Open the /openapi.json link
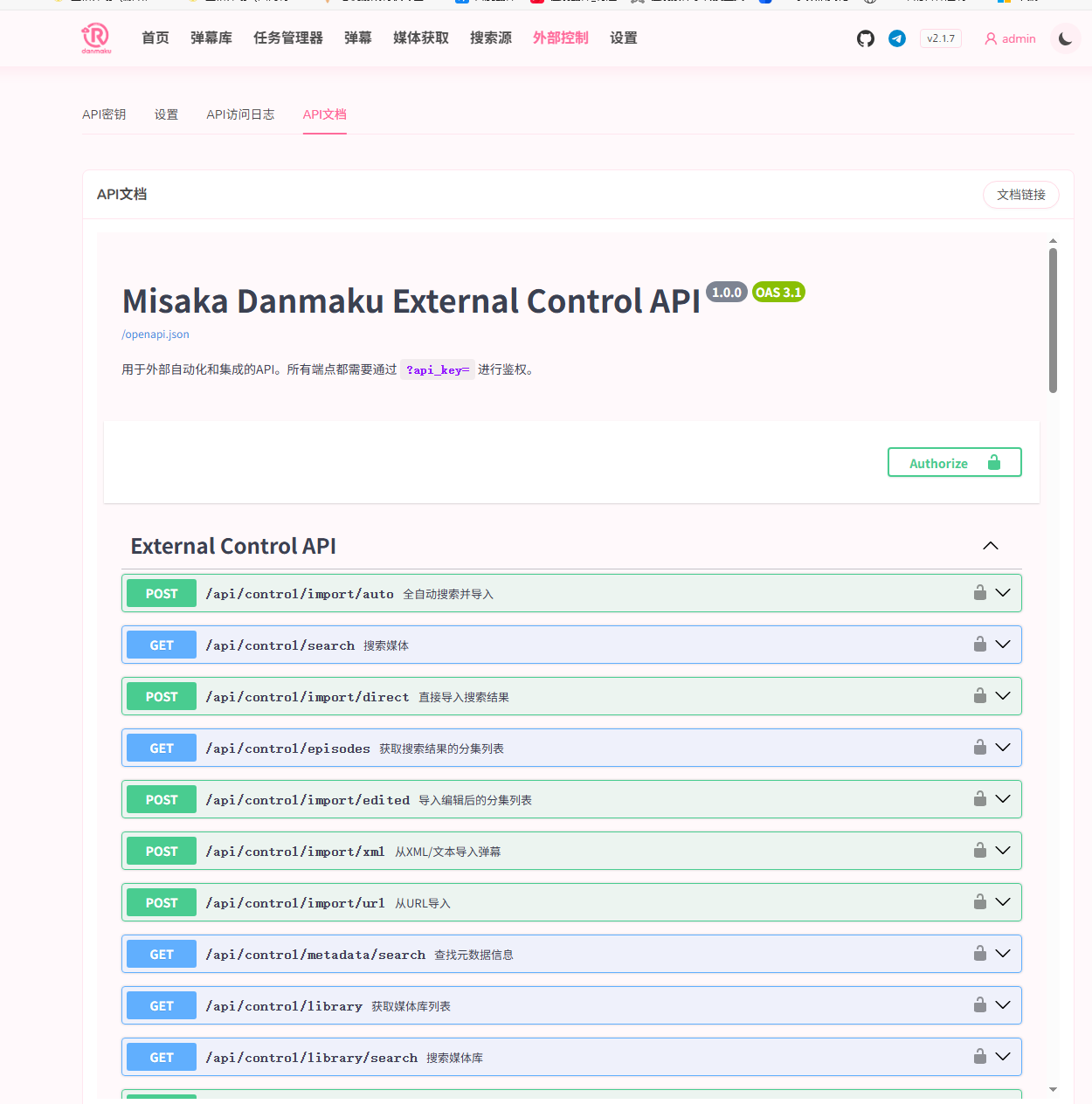 [x=155, y=334]
